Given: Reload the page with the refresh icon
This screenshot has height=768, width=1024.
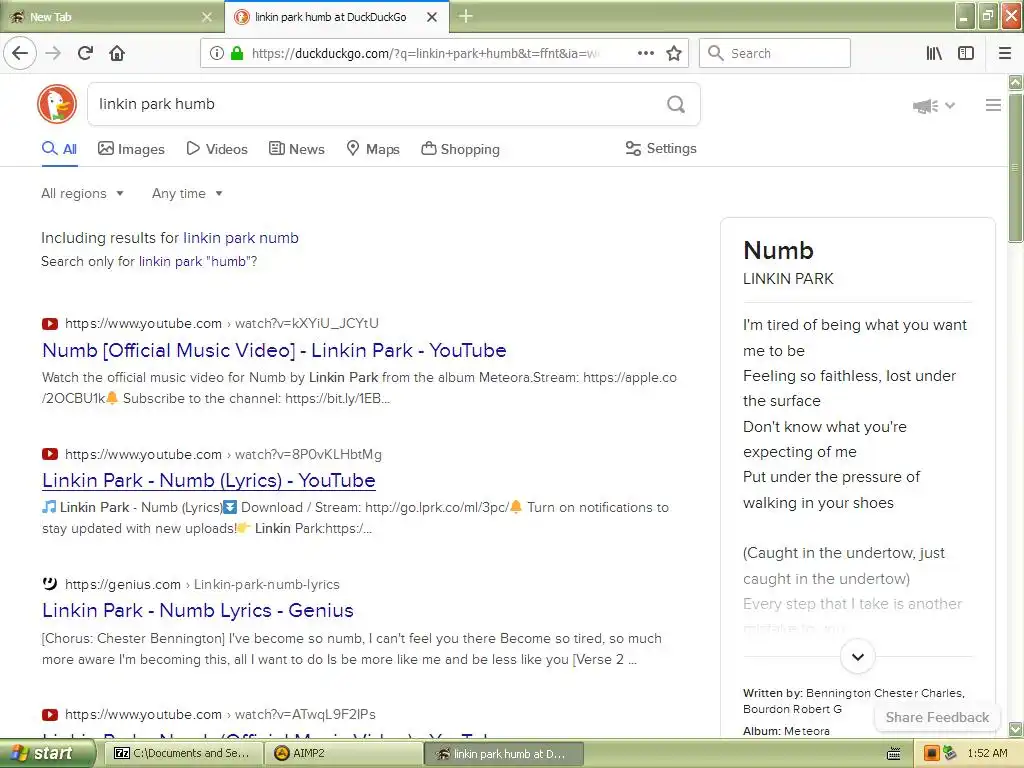Looking at the screenshot, I should coord(86,53).
